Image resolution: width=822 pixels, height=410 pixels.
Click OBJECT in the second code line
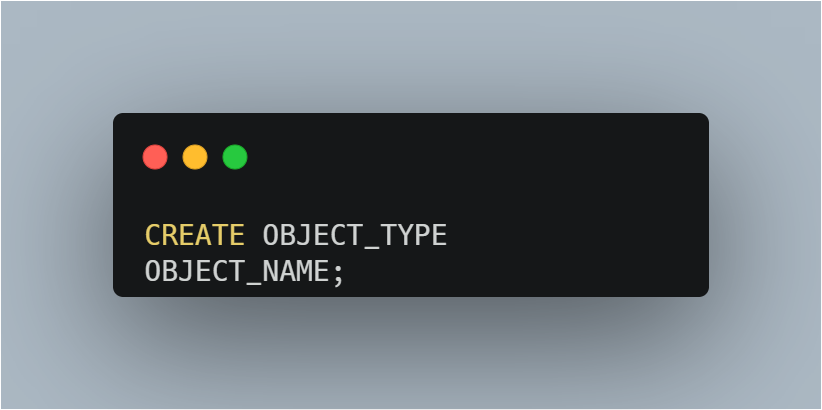point(194,272)
